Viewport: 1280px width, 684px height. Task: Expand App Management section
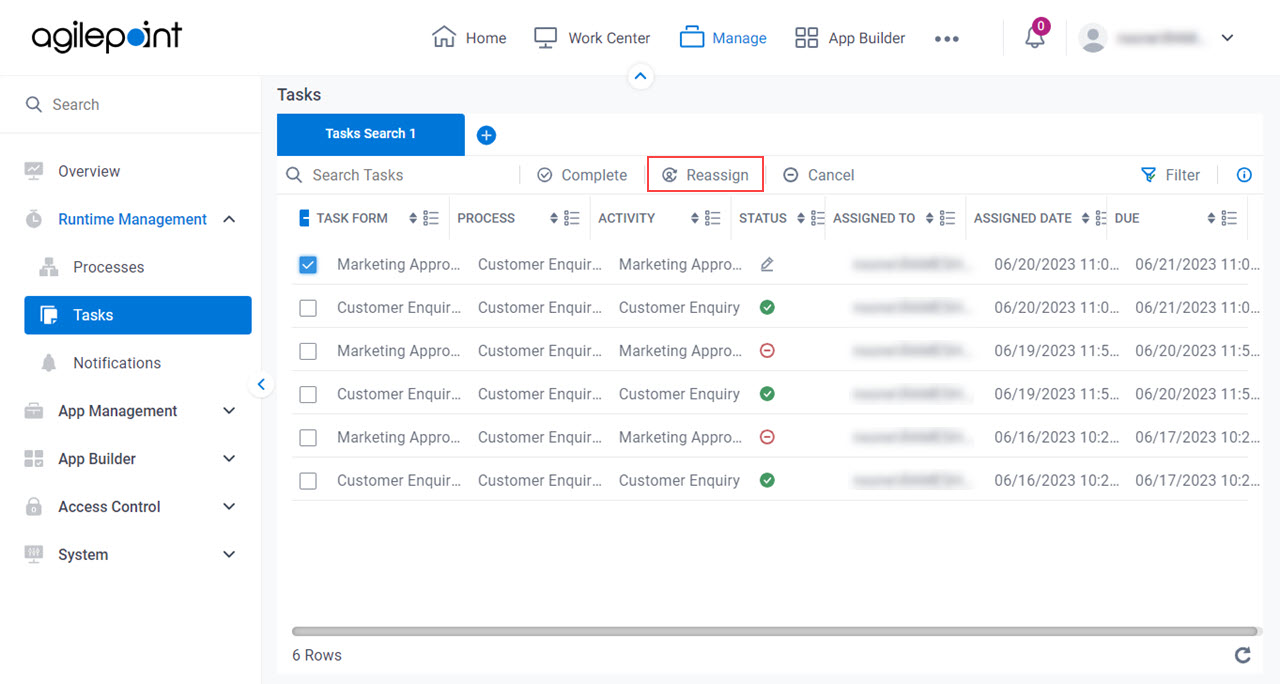[229, 411]
